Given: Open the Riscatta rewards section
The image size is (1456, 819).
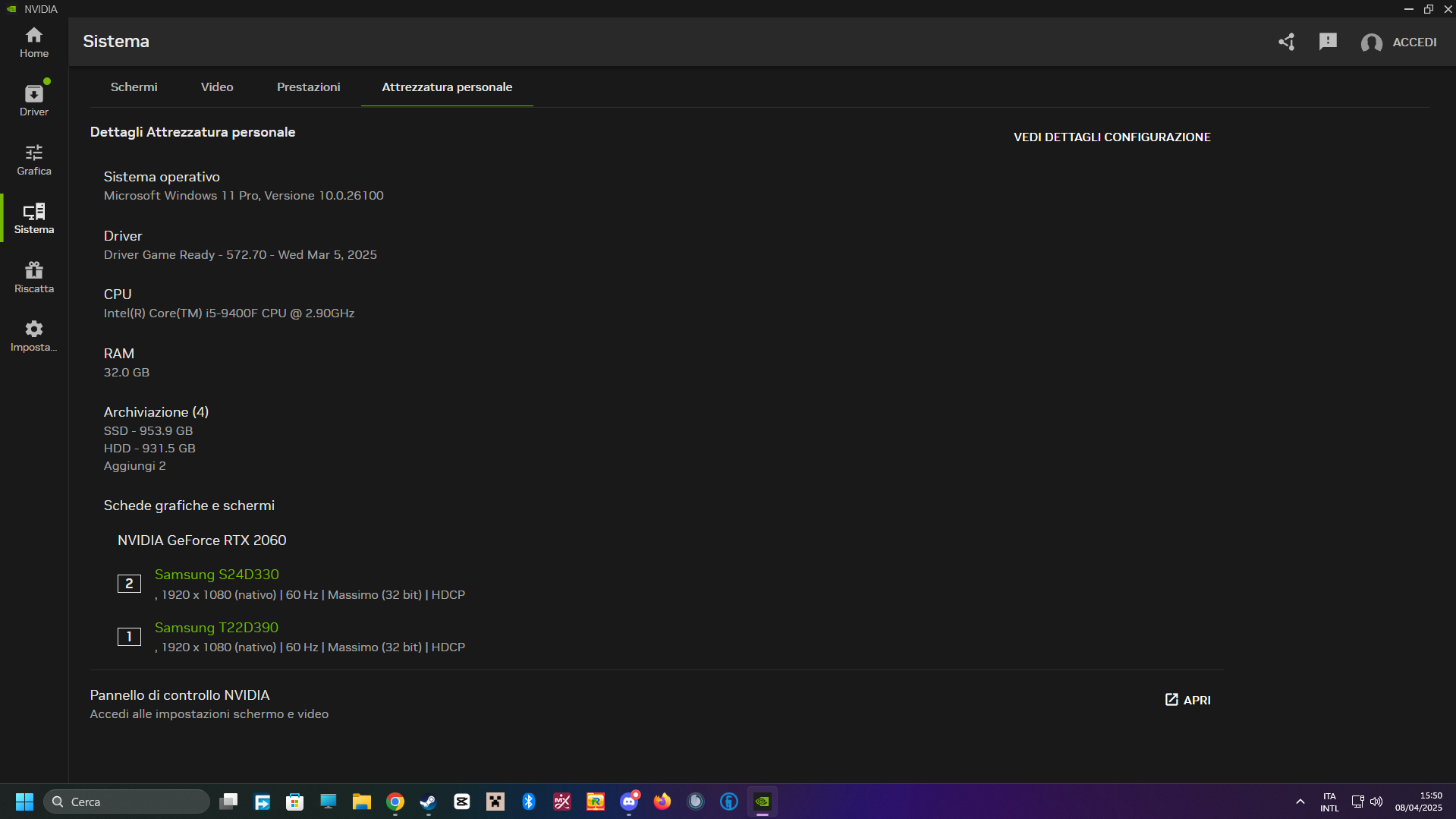Looking at the screenshot, I should click(x=34, y=278).
